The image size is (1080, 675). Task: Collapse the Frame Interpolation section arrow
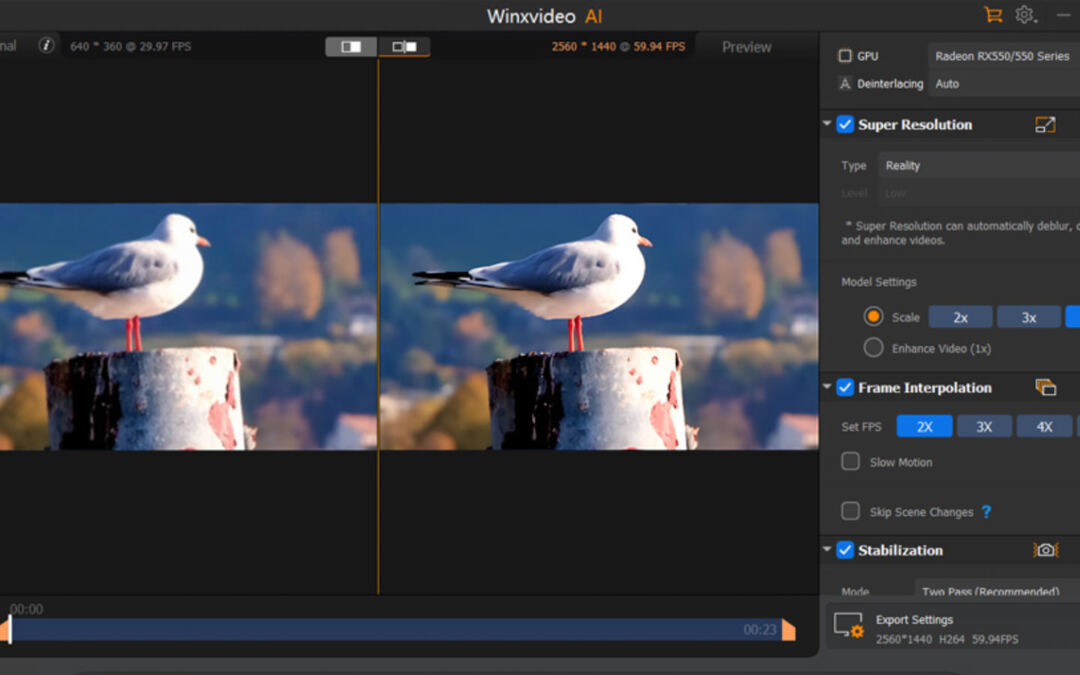click(x=827, y=388)
